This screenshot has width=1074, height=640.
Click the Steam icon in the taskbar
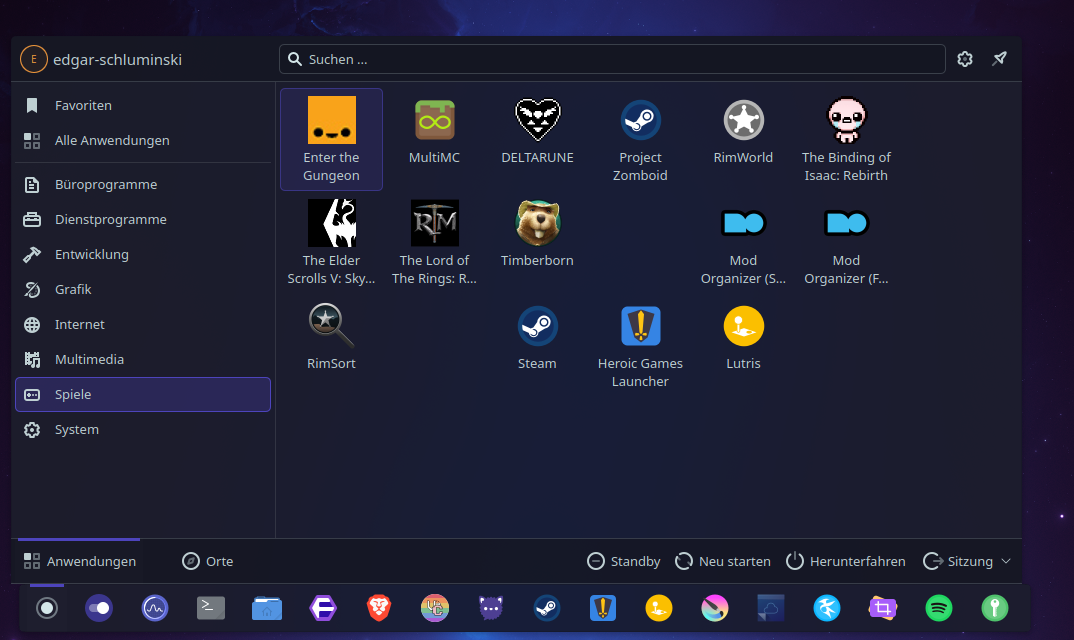(547, 608)
